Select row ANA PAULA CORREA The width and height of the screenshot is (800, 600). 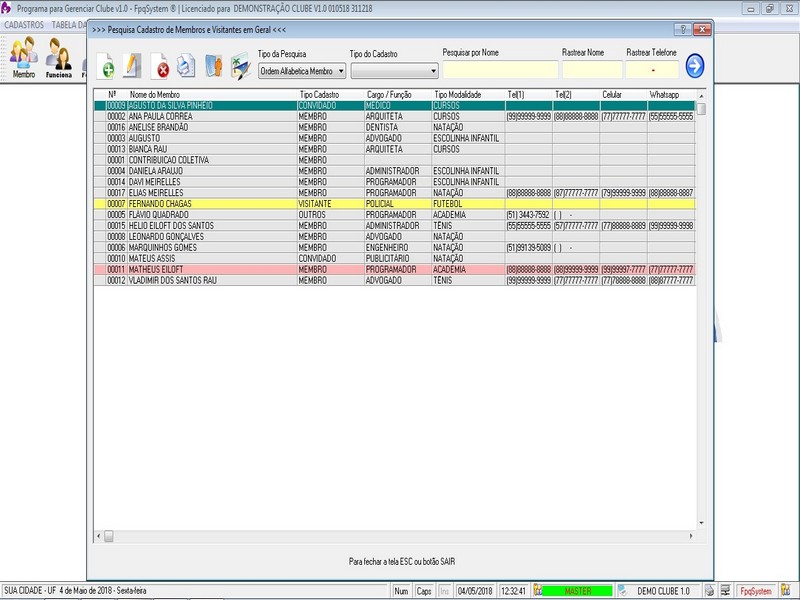point(394,116)
